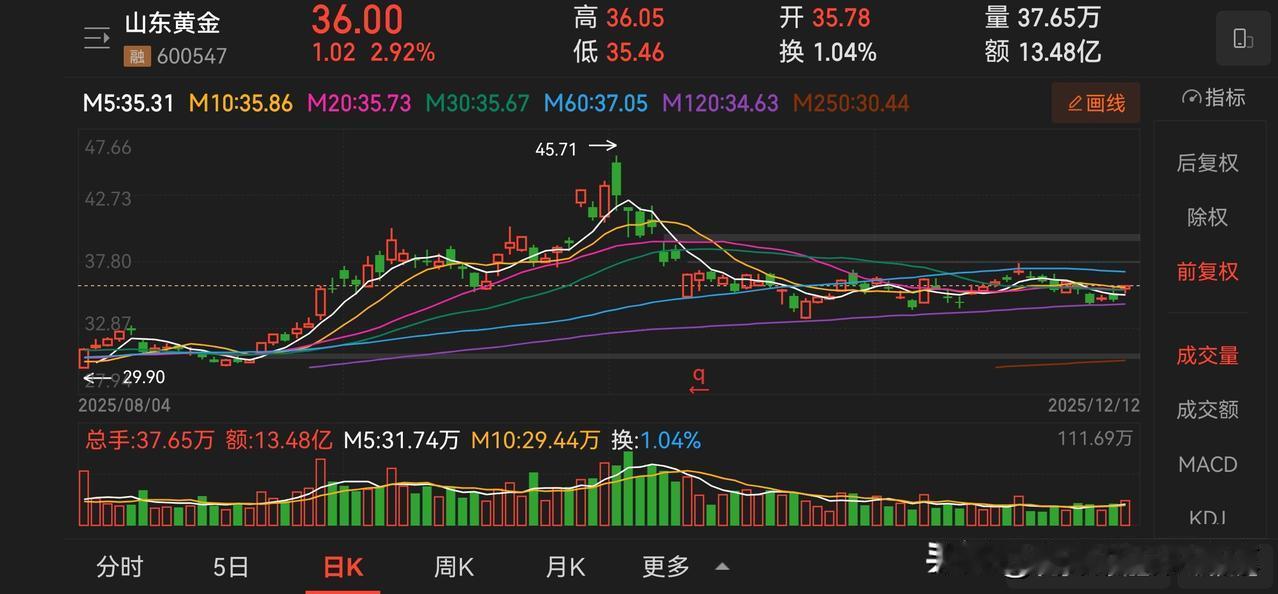Open the stock list menu icon
This screenshot has height=594, width=1278.
[97, 39]
